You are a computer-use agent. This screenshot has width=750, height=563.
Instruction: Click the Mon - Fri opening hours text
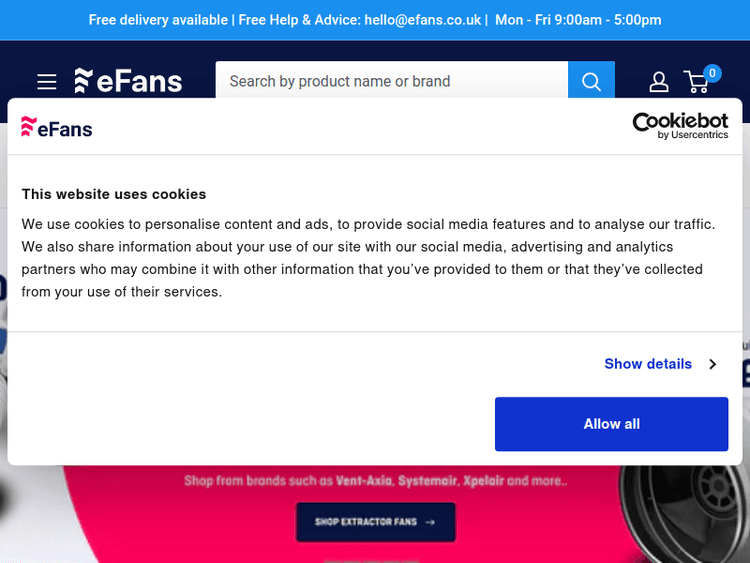point(578,20)
